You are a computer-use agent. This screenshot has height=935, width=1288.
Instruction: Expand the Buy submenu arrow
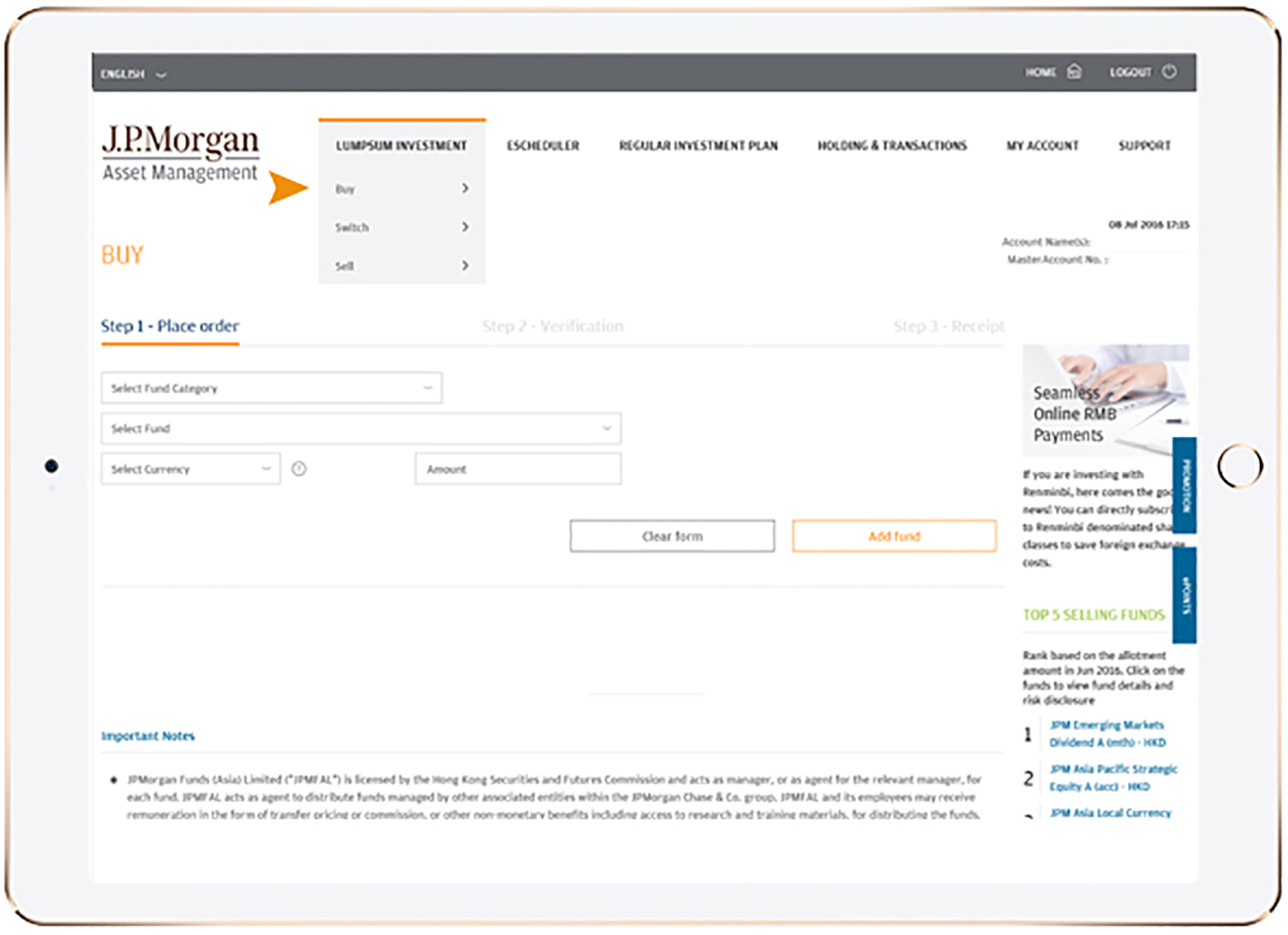pyautogui.click(x=465, y=188)
